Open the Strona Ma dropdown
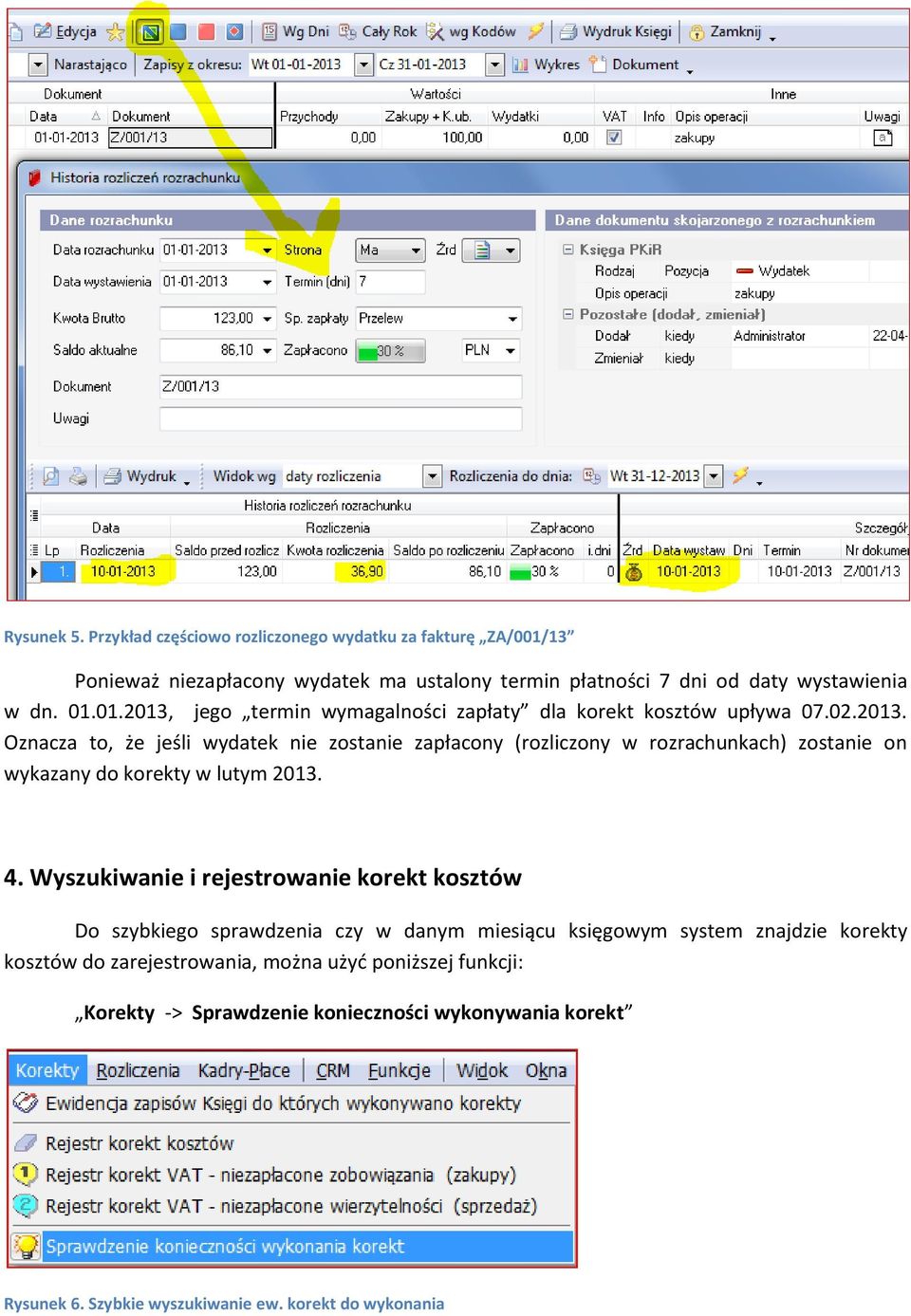The image size is (911, 1316). tap(416, 250)
